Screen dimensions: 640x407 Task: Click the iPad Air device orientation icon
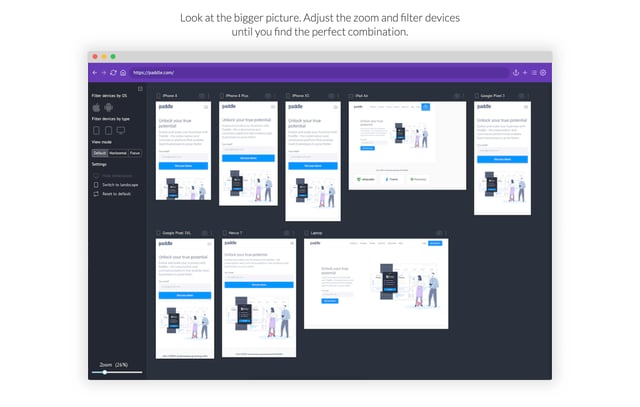tap(351, 96)
